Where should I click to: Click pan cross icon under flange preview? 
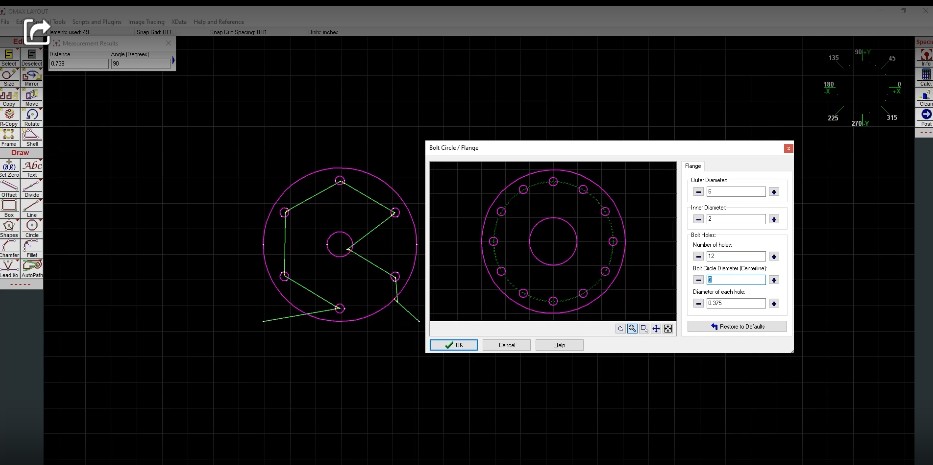tap(656, 329)
